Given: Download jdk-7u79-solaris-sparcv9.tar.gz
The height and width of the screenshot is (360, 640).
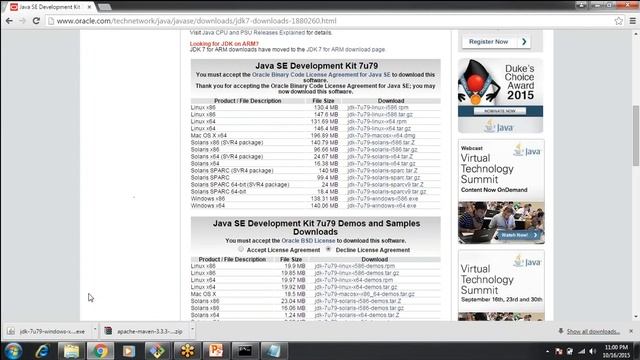Looking at the screenshot, I should (387, 191).
